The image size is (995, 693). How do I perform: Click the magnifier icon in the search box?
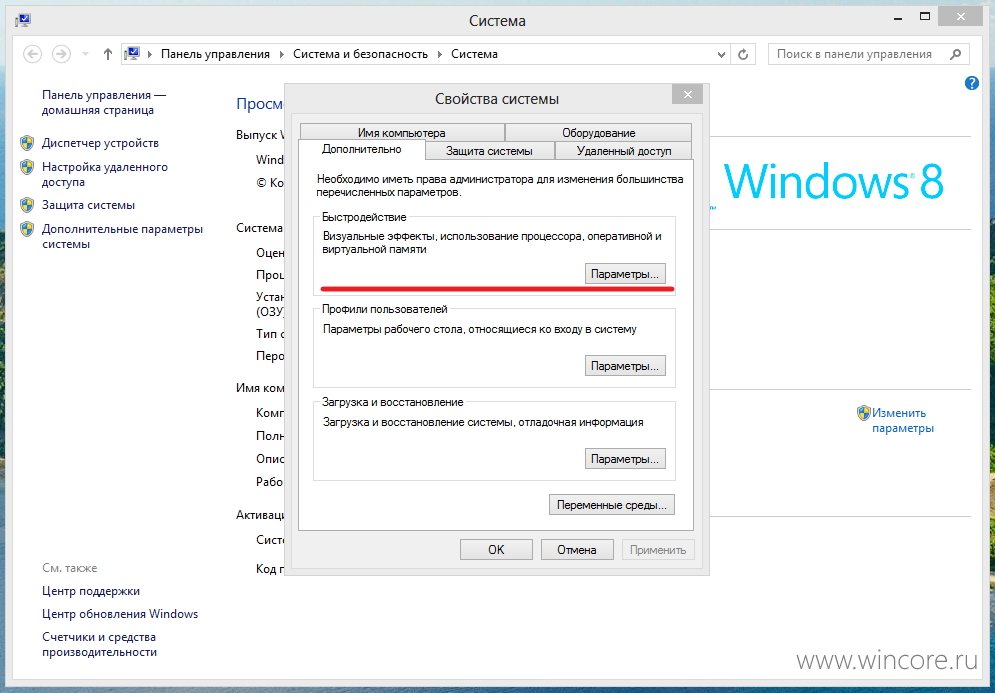tap(956, 54)
